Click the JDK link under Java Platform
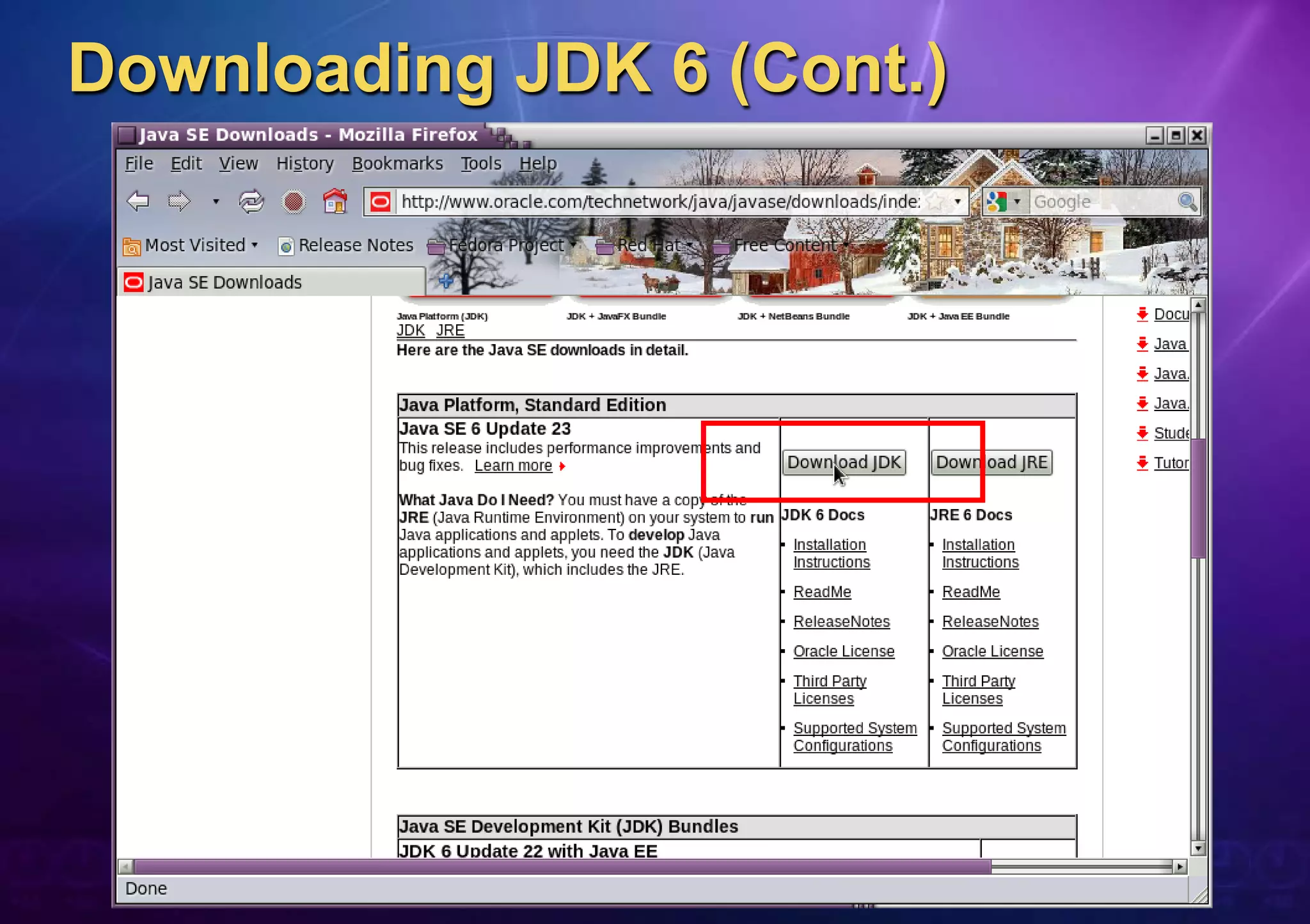The image size is (1310, 924). coord(411,331)
